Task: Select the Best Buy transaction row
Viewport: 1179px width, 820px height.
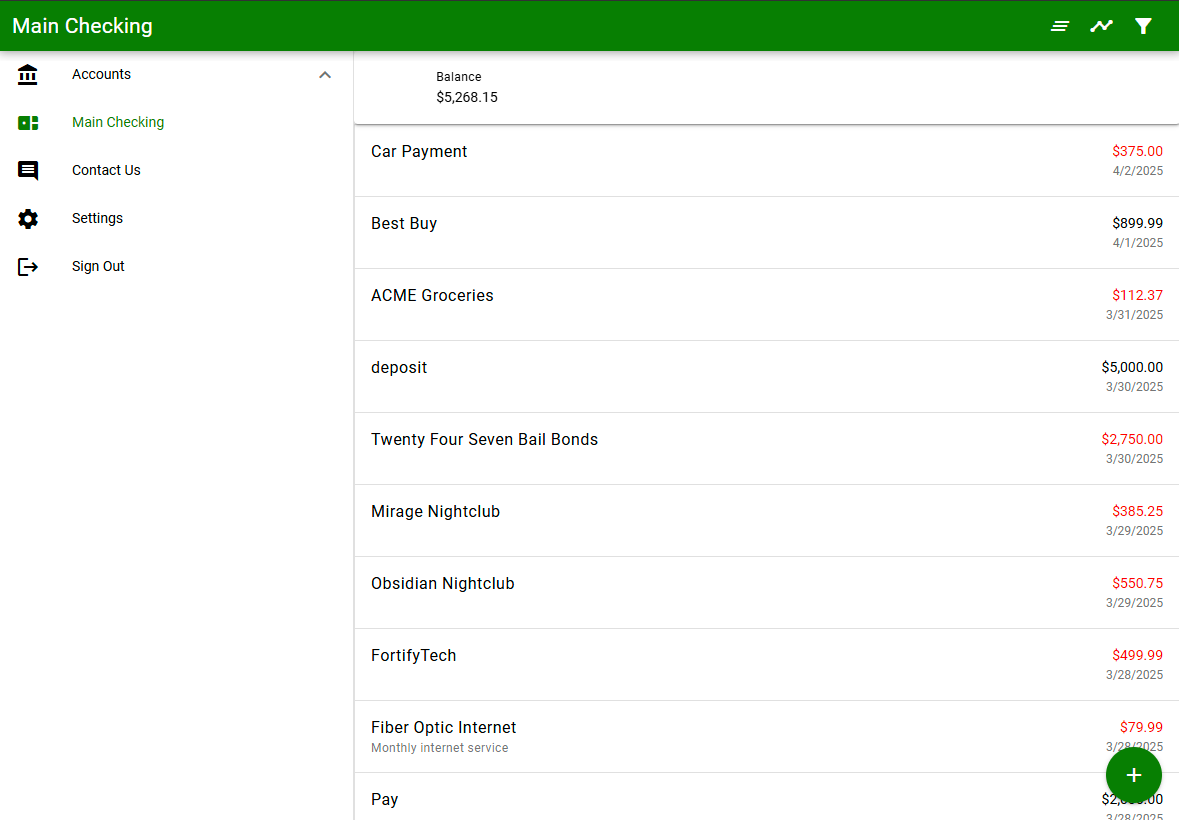Action: pyautogui.click(x=700, y=232)
